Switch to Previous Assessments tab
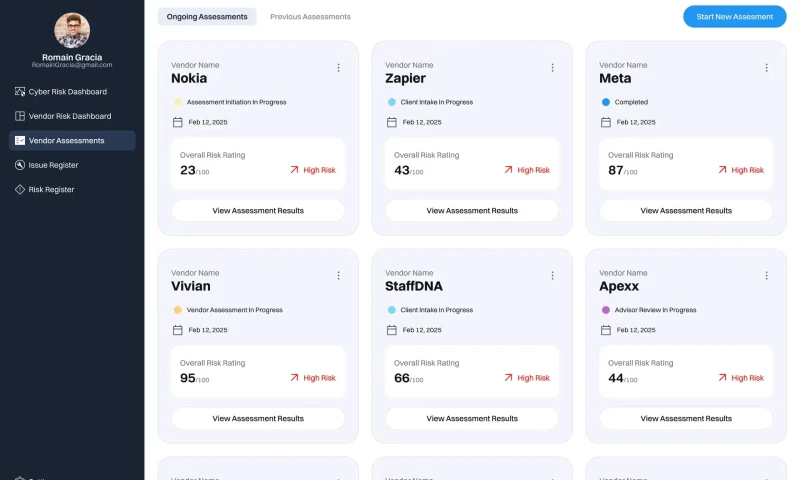The image size is (800, 480). pyautogui.click(x=310, y=17)
